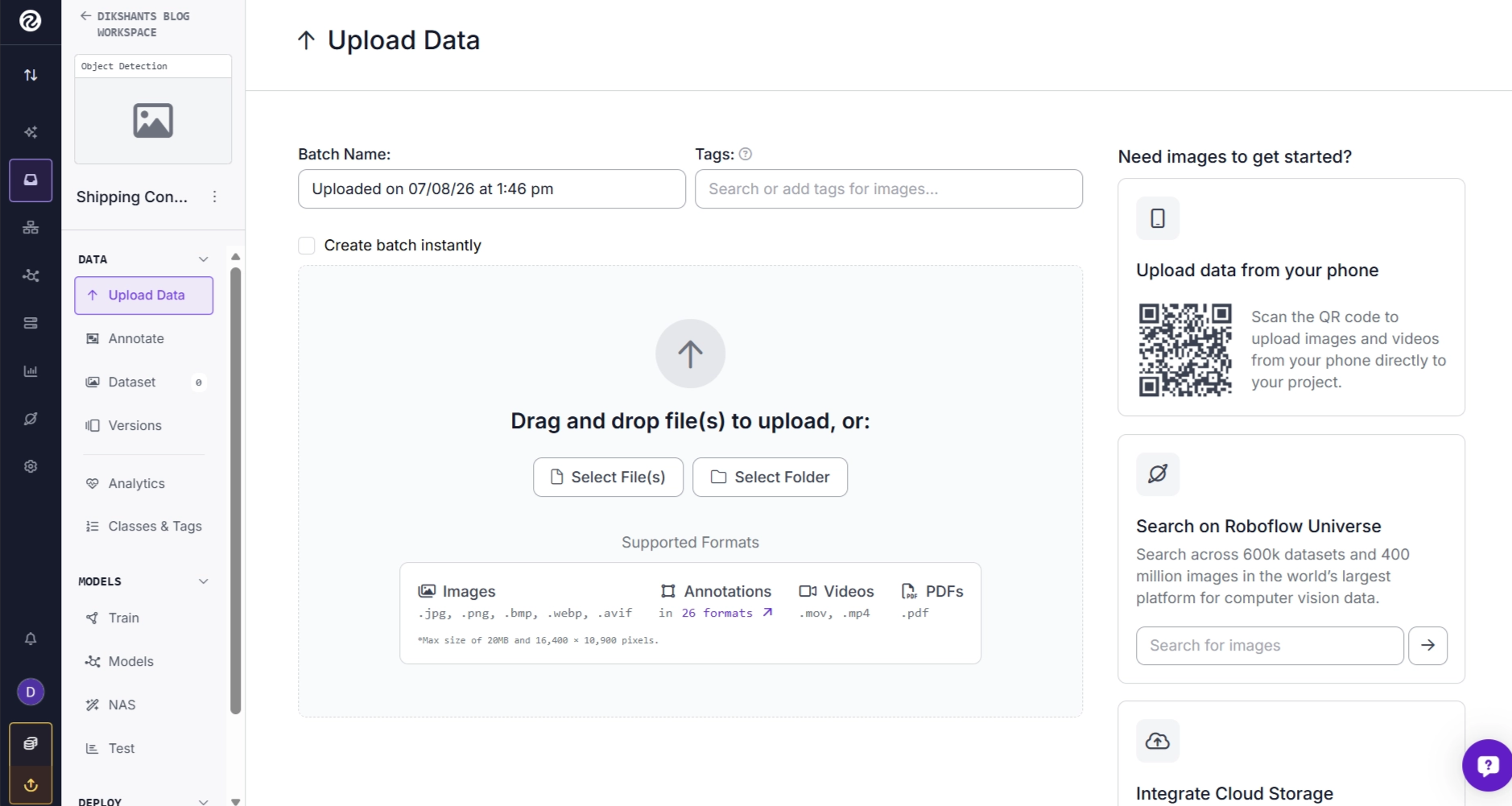The height and width of the screenshot is (806, 1512).
Task: Open Models in sidebar
Action: [x=144, y=662]
